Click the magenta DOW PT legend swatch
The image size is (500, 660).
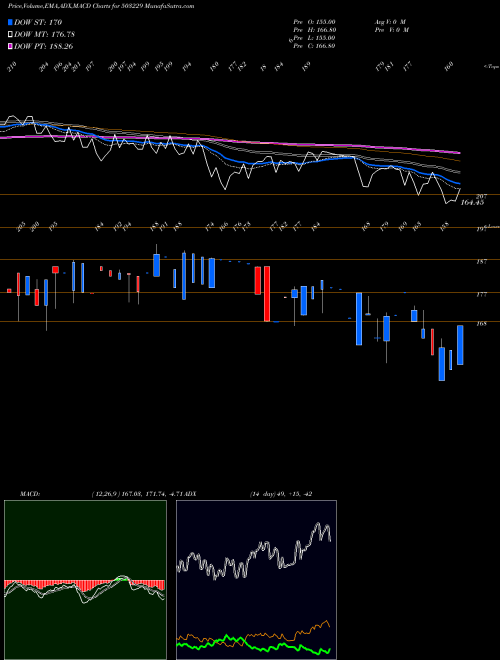coord(10,46)
